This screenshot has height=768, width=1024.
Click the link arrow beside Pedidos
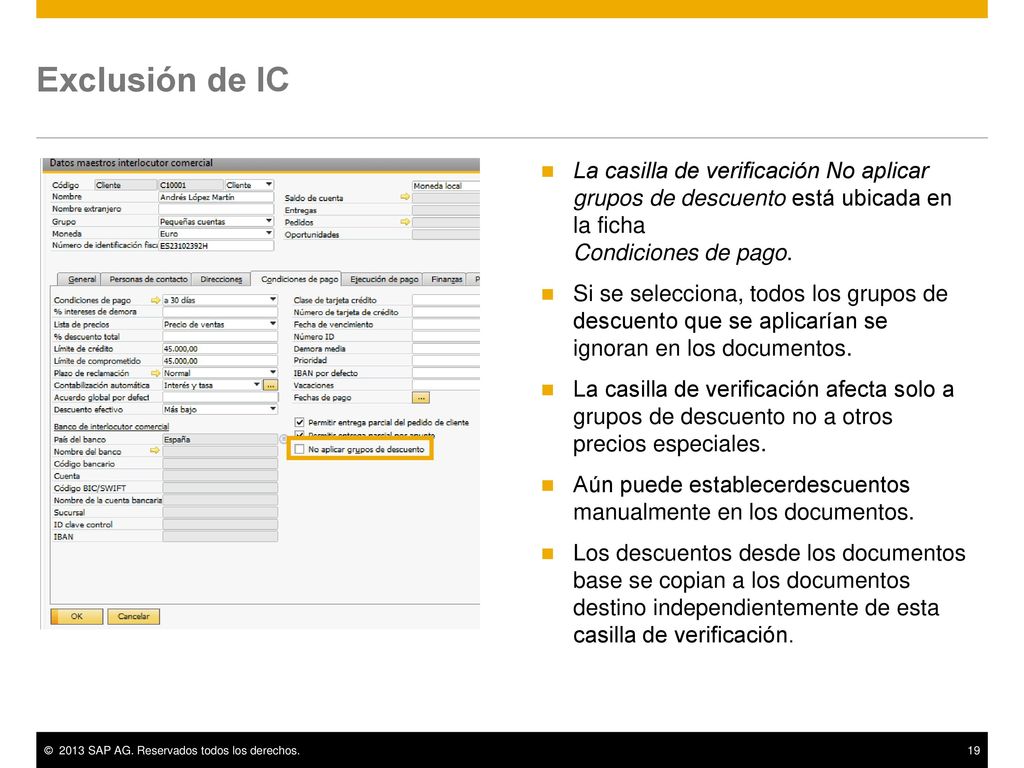(405, 222)
